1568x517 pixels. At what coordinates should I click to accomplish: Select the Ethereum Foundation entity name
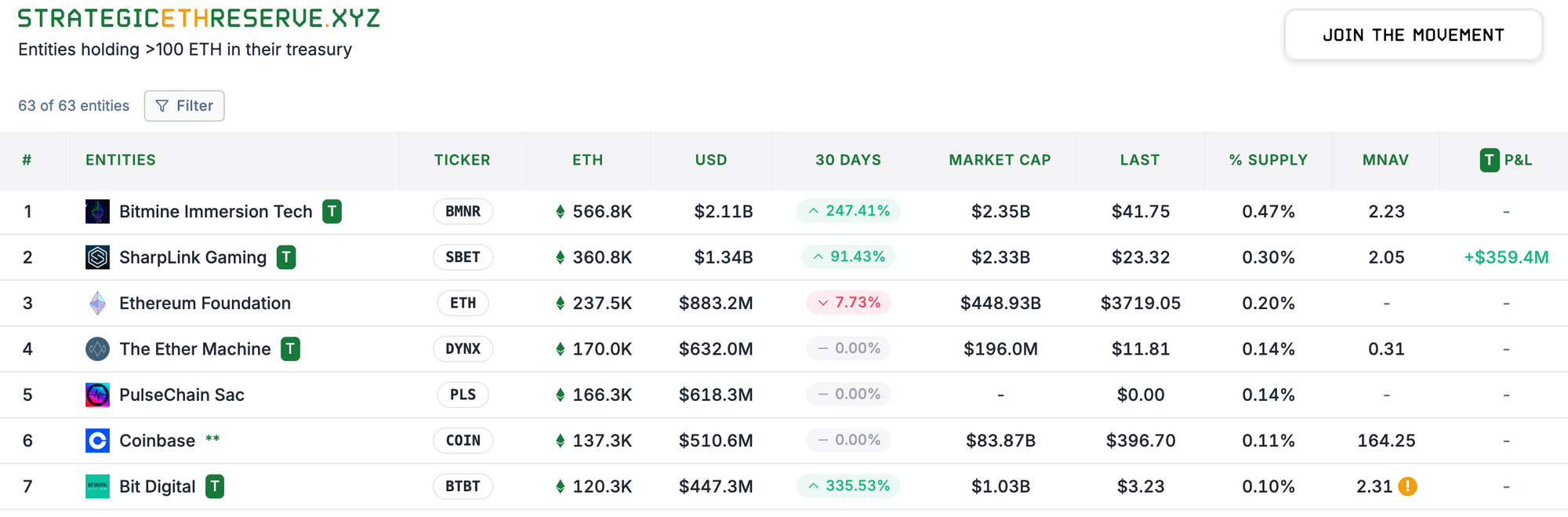tap(205, 303)
